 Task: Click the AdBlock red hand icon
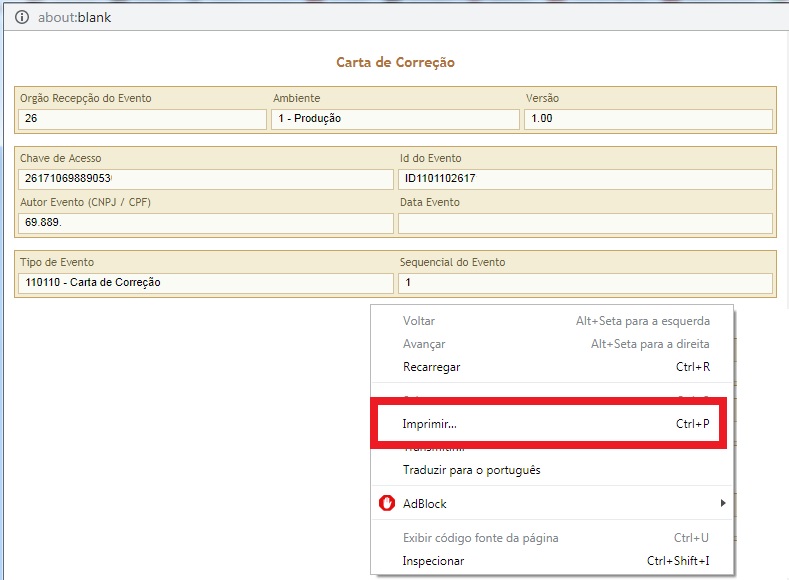tap(387, 504)
